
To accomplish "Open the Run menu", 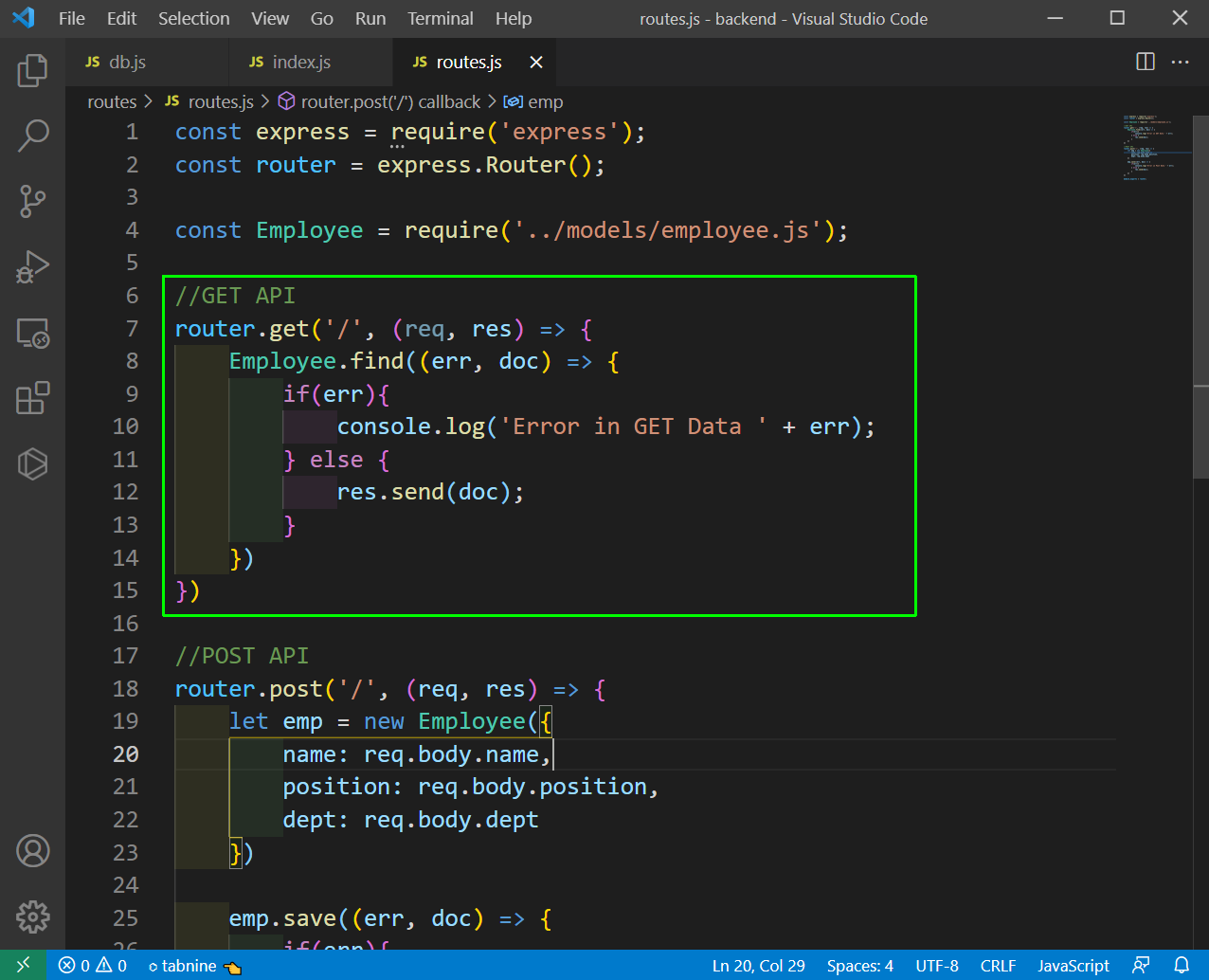I will (x=370, y=19).
